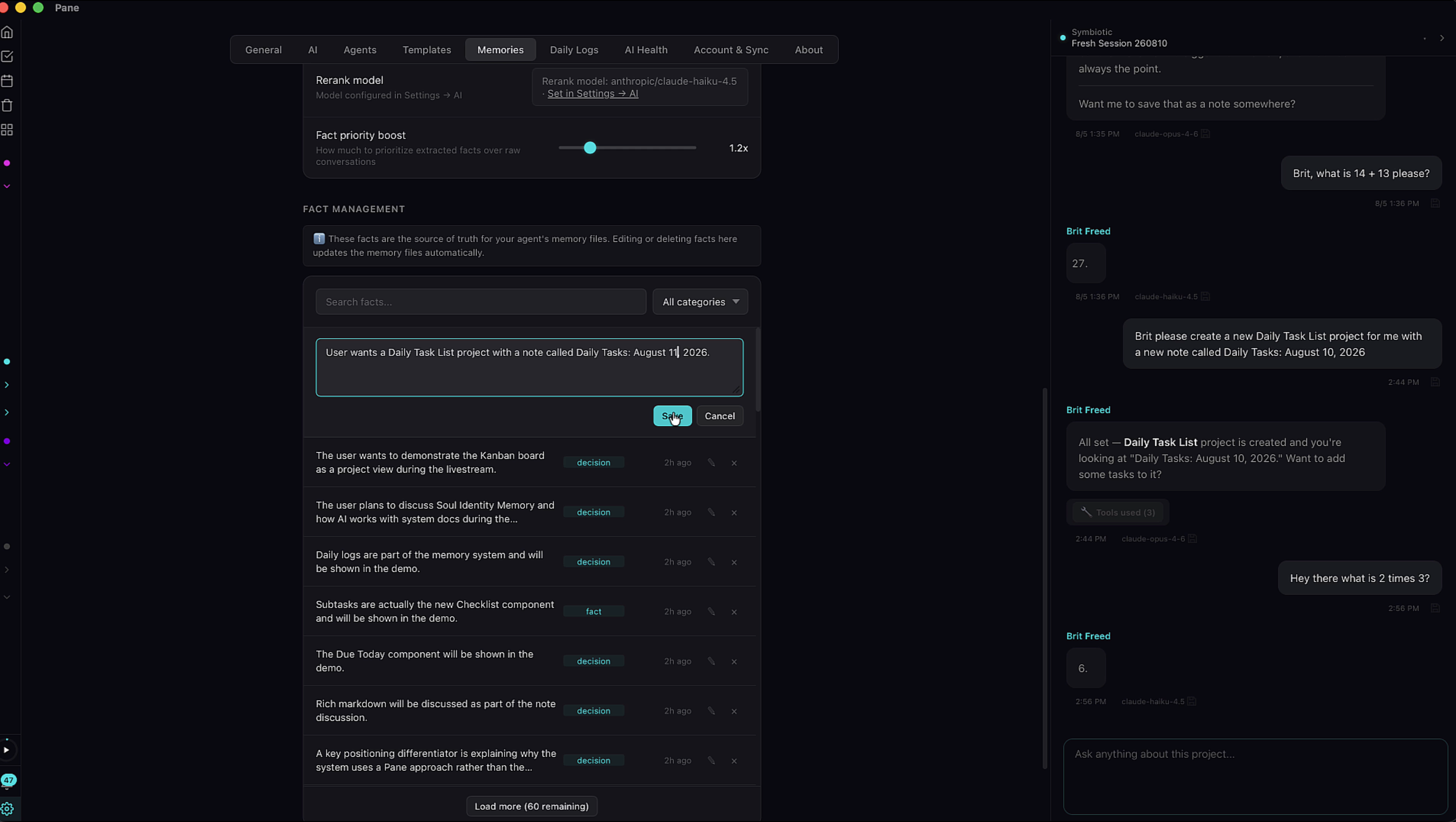Edit the Soul Identity Memory fact

[x=711, y=512]
